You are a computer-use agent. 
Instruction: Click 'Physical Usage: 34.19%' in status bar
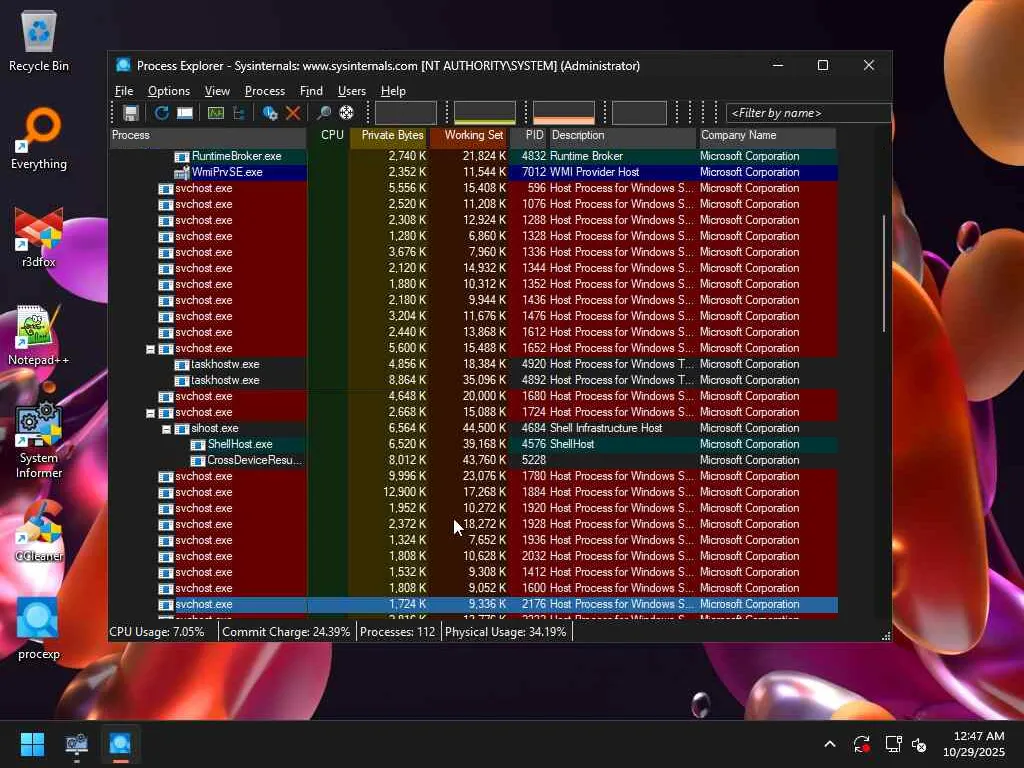click(x=505, y=632)
